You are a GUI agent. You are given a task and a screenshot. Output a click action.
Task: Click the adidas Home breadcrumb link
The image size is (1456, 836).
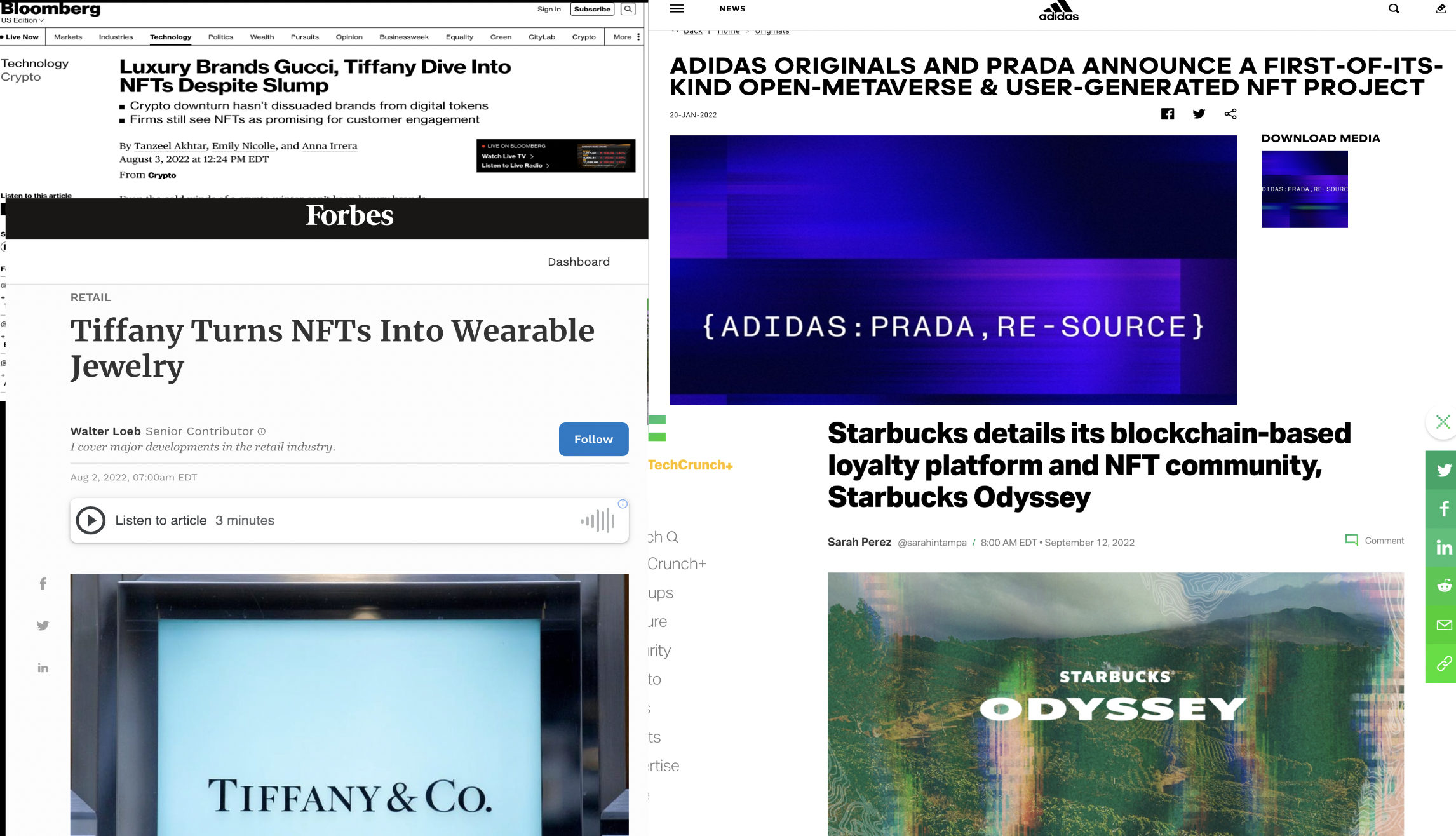coord(728,30)
